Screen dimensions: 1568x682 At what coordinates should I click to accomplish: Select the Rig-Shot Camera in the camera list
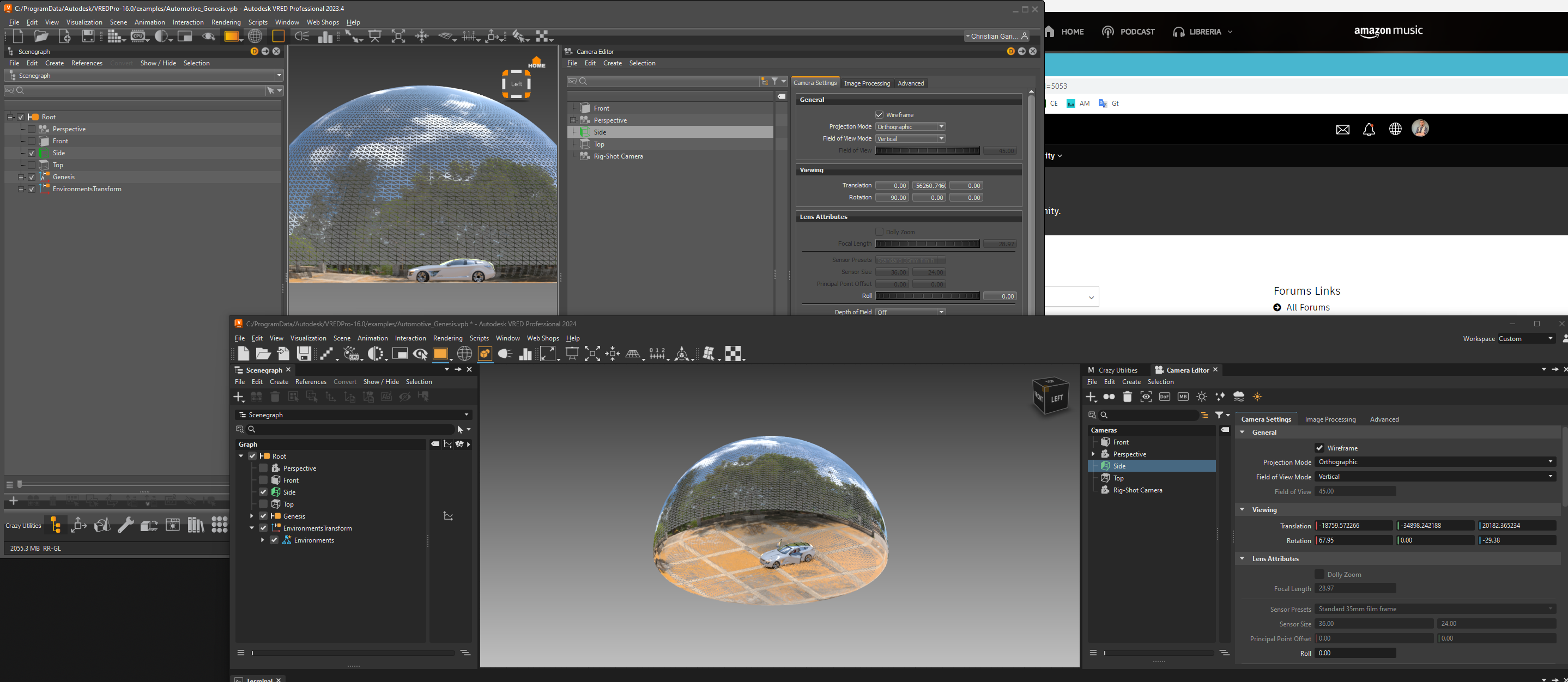coord(1136,490)
